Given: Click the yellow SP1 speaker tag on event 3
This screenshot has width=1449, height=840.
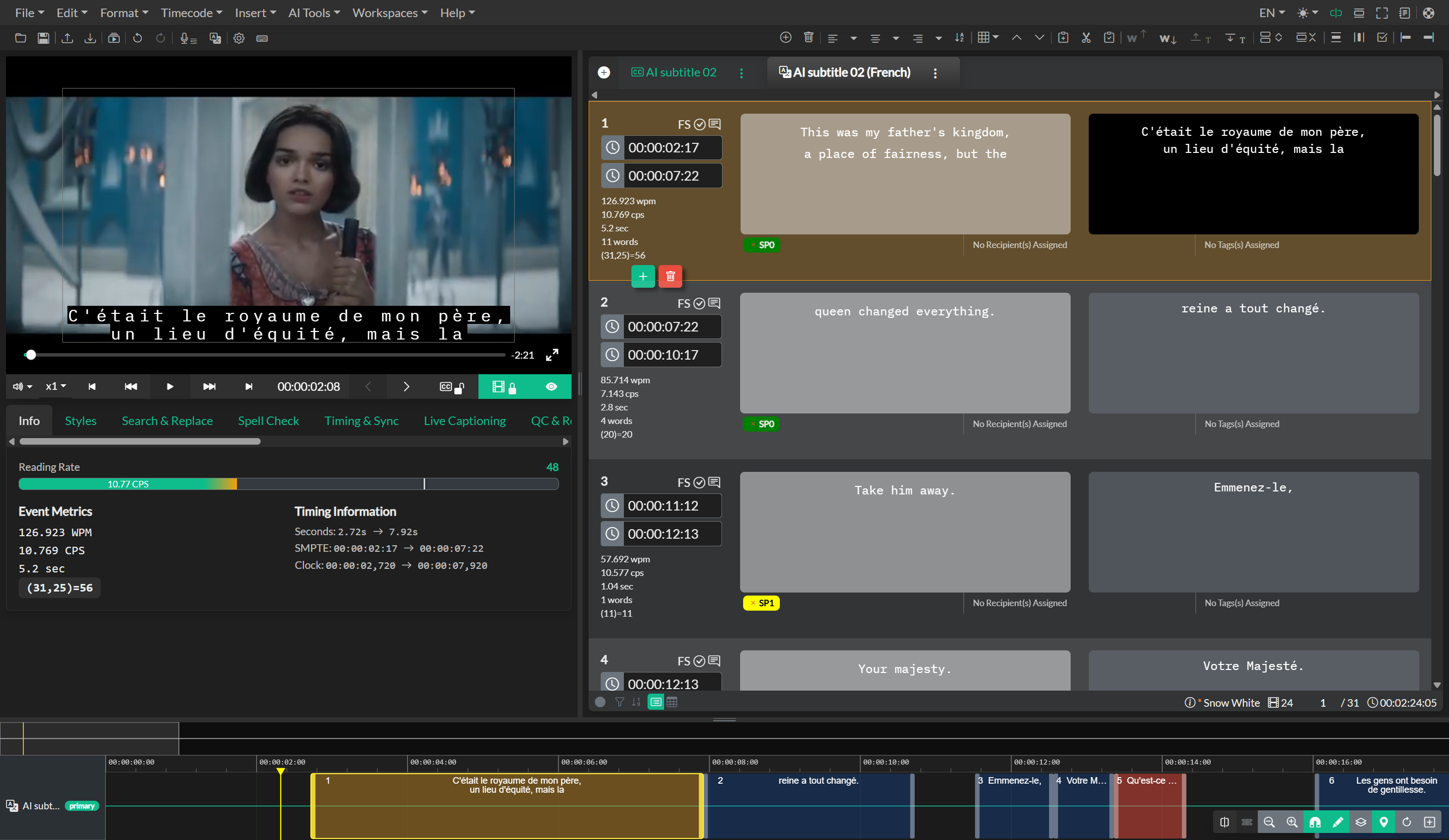Looking at the screenshot, I should [761, 603].
